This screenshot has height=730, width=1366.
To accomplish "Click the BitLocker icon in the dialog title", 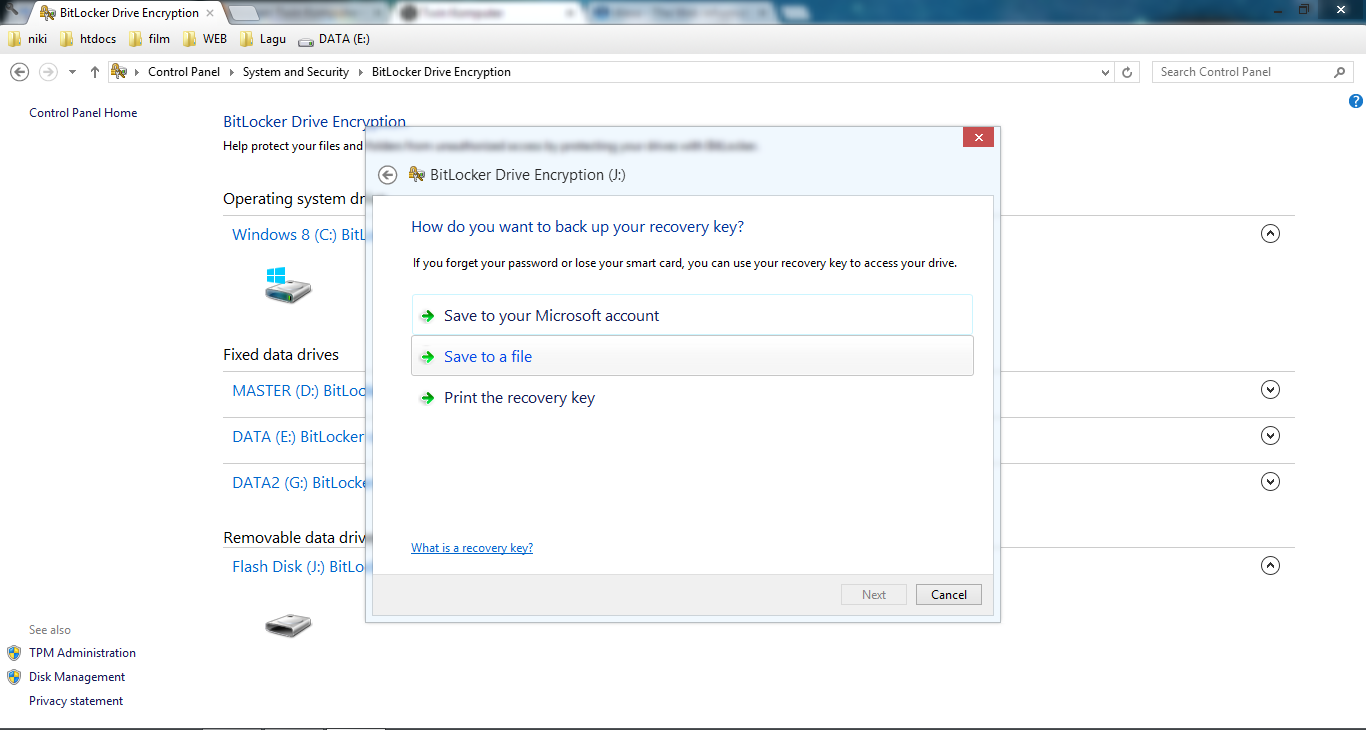I will [x=417, y=175].
